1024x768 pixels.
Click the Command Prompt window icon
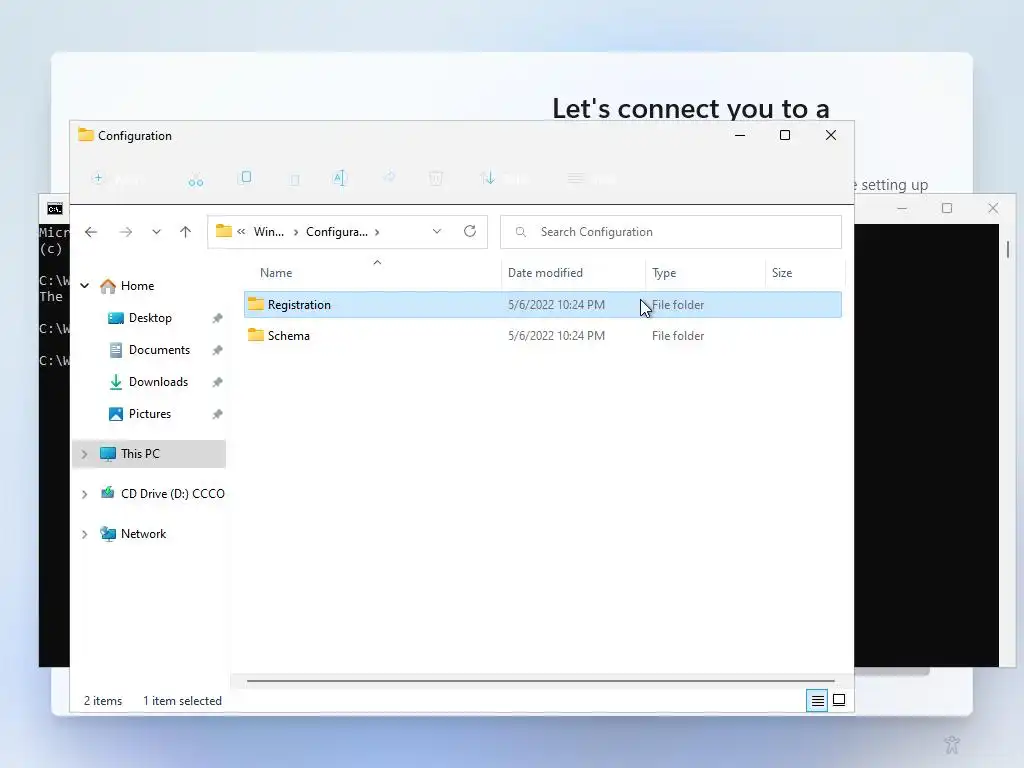(55, 209)
